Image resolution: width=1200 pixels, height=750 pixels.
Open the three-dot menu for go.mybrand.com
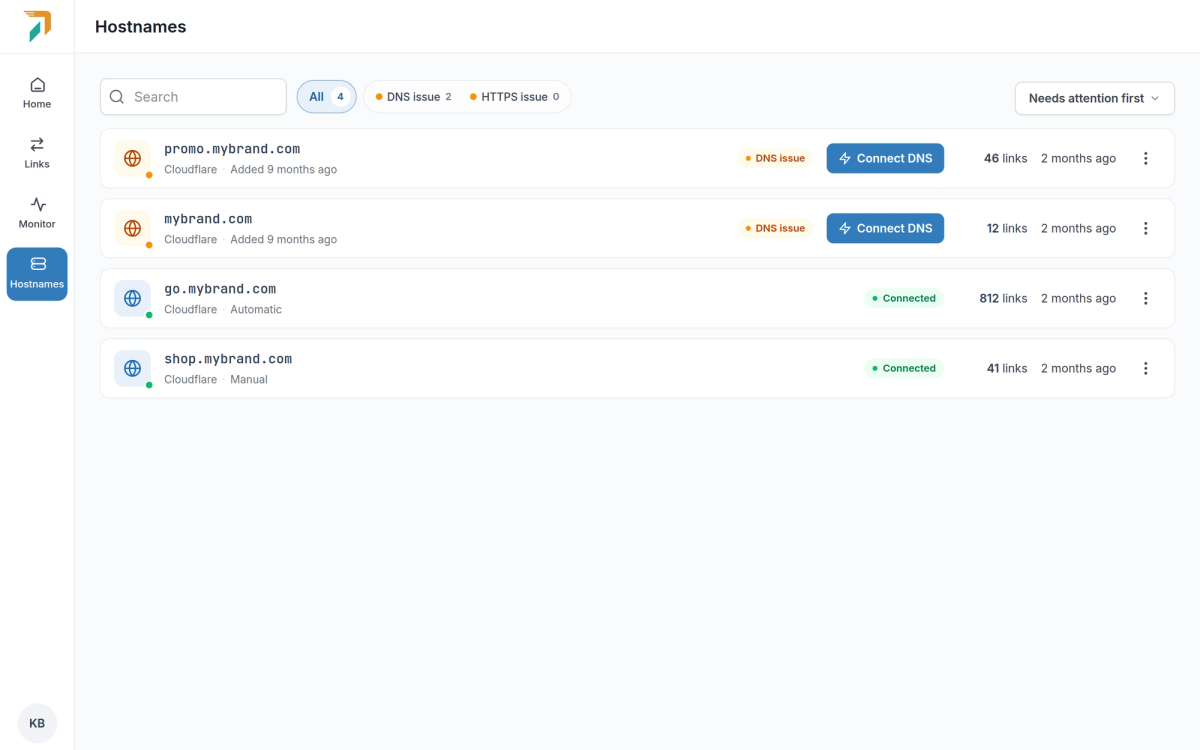1146,298
